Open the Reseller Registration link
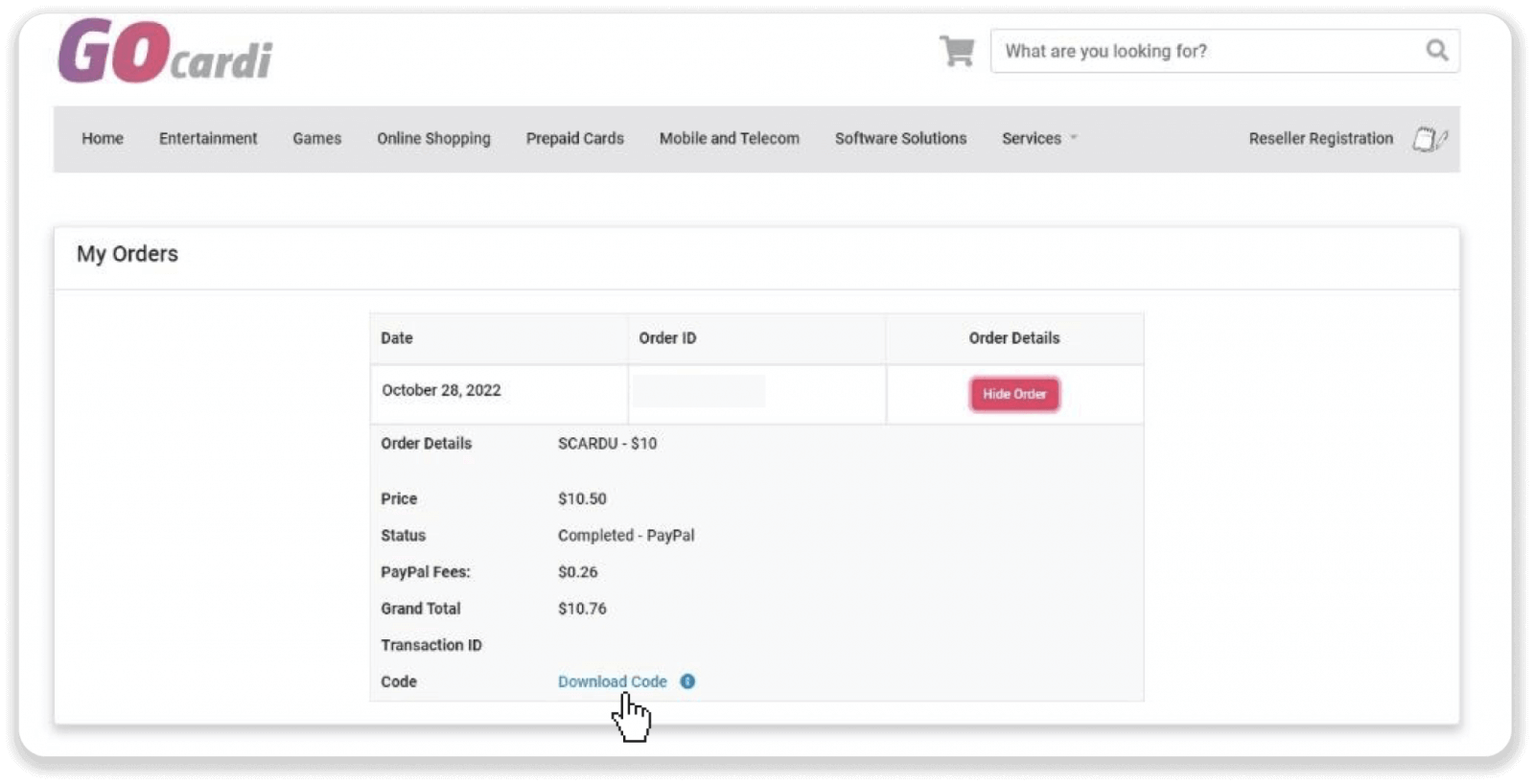 pos(1320,138)
